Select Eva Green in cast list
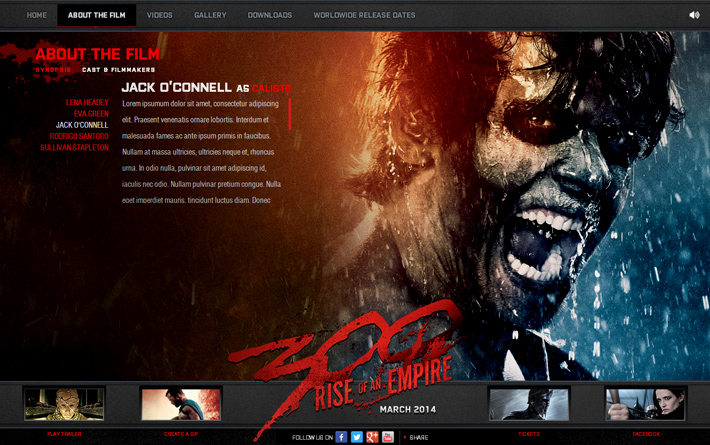This screenshot has width=710, height=445. coord(91,114)
